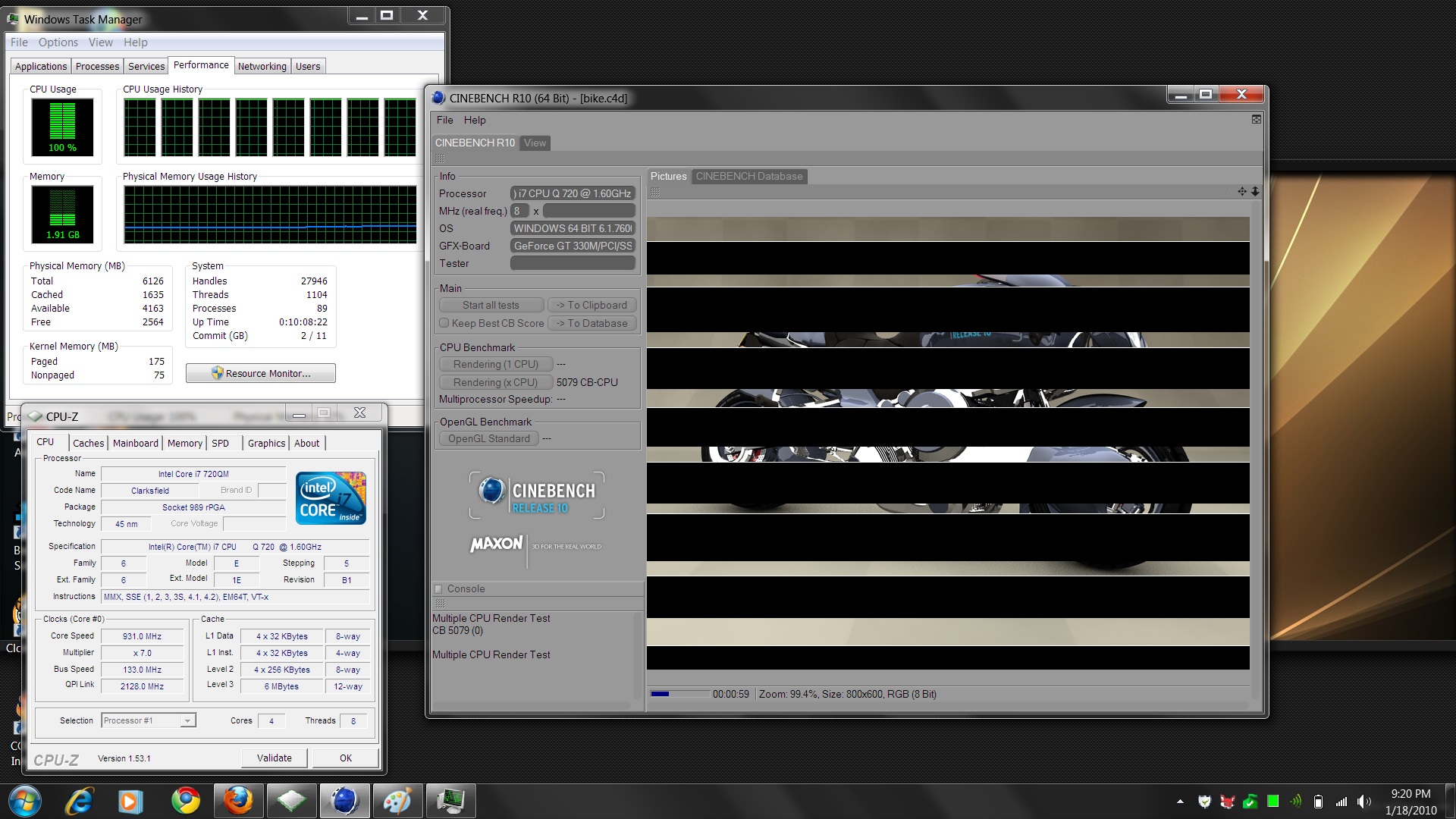This screenshot has width=1456, height=819.
Task: Open the View menu in Task Manager
Action: click(100, 42)
